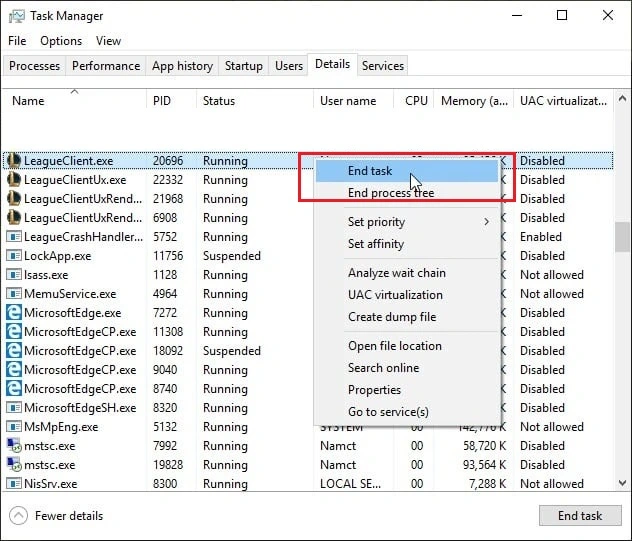
Task: Switch to the Services tab
Action: [x=383, y=66]
